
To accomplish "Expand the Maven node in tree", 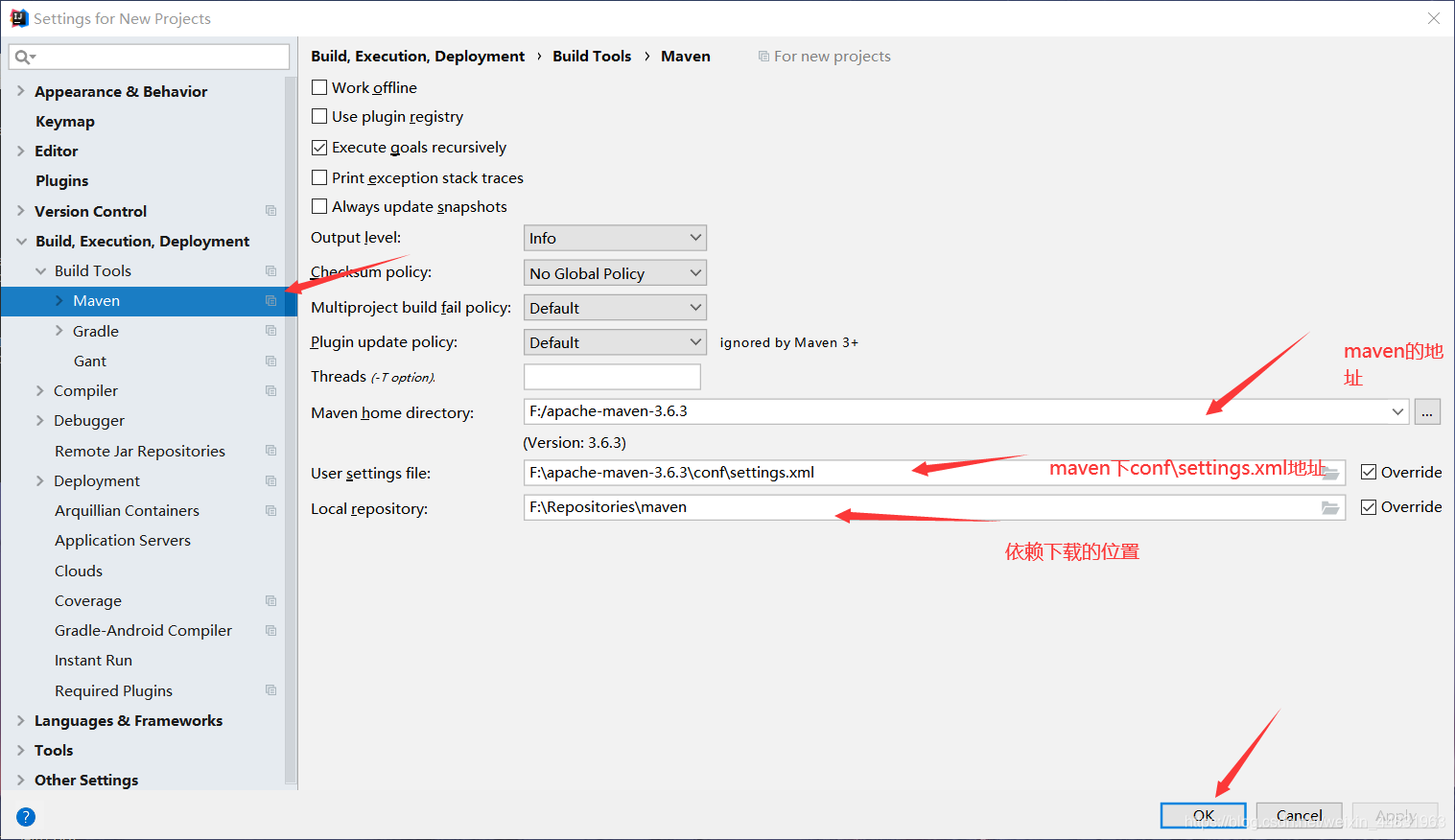I will [59, 300].
